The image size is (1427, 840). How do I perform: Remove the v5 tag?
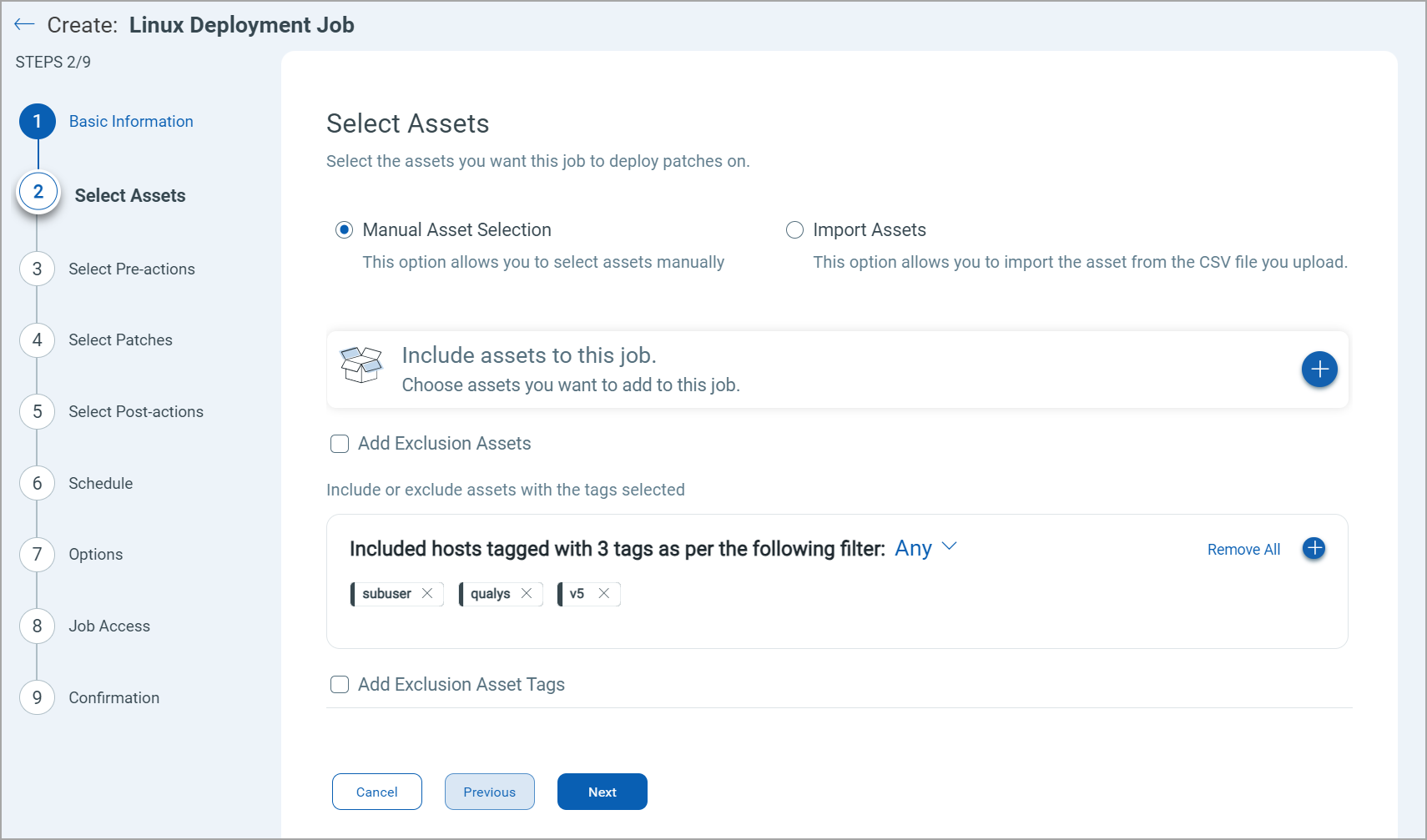pyautogui.click(x=604, y=593)
